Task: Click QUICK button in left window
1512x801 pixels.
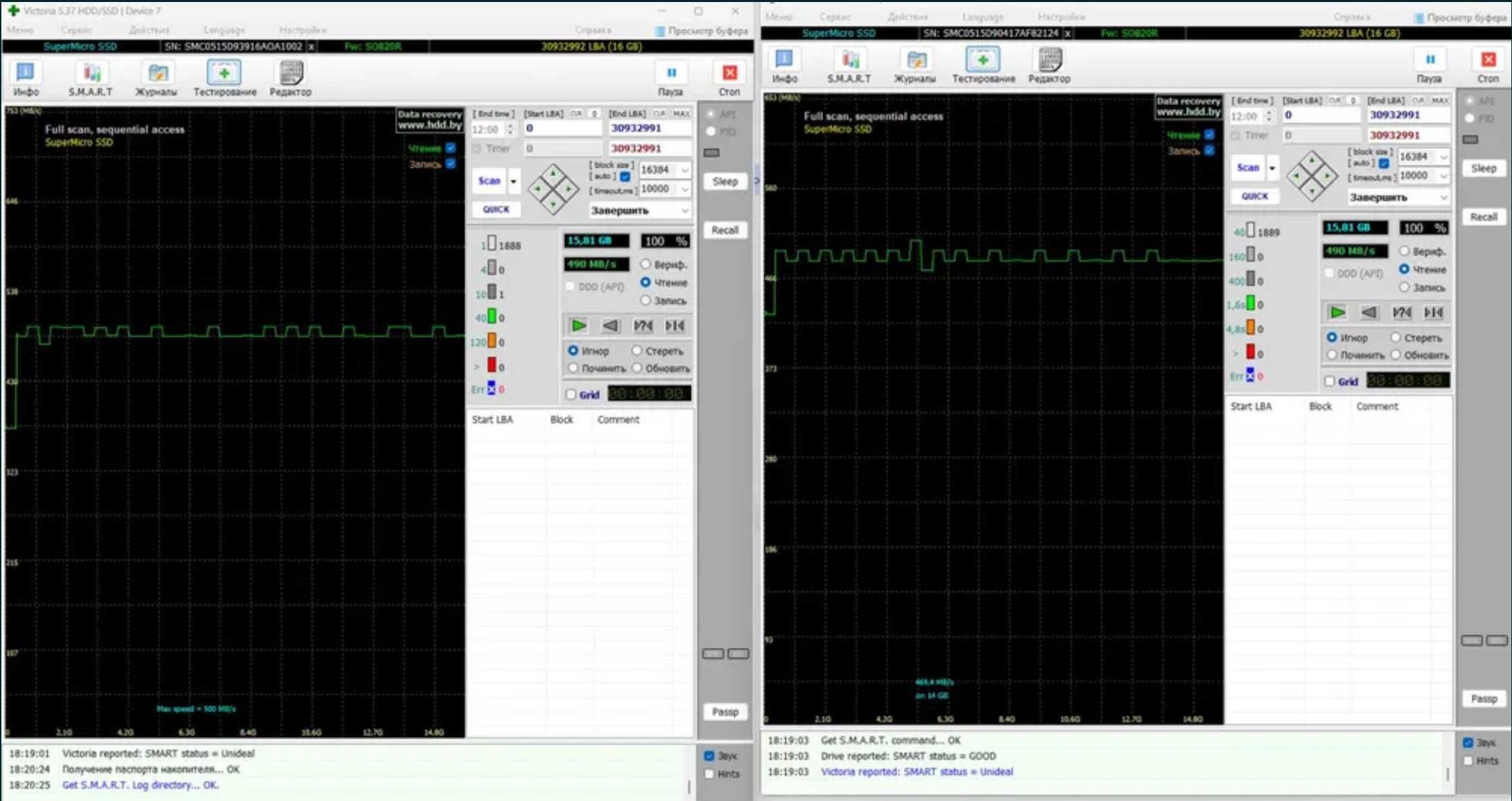Action: click(496, 210)
